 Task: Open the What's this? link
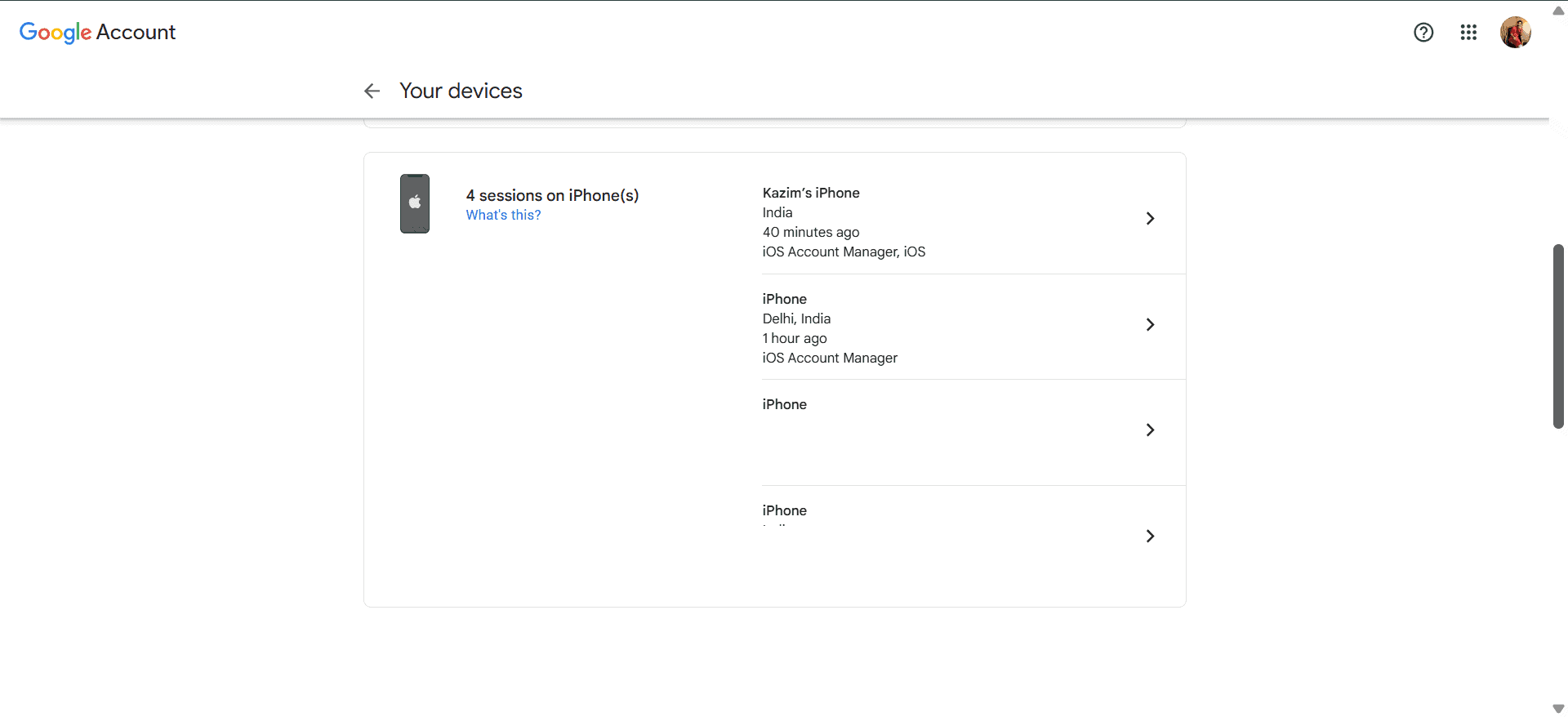point(503,215)
